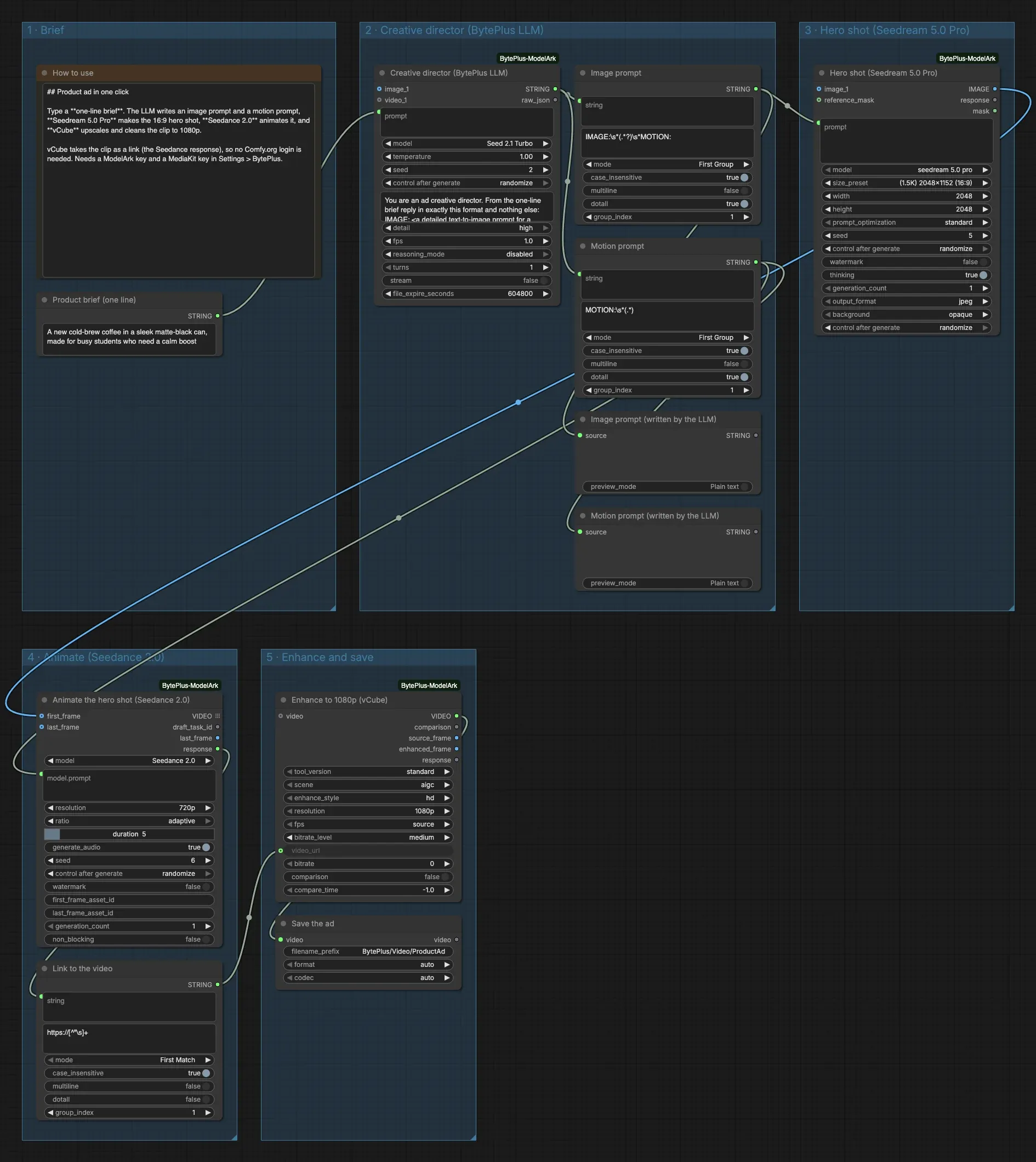Open the size_preset dropdown on the Hero shot node

tap(906, 183)
